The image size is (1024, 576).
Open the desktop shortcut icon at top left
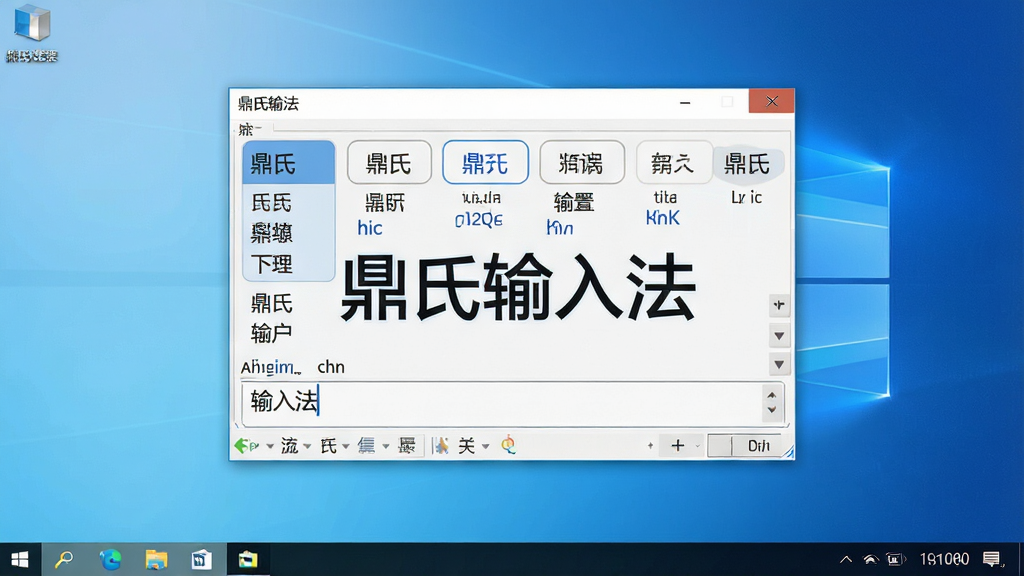32,33
